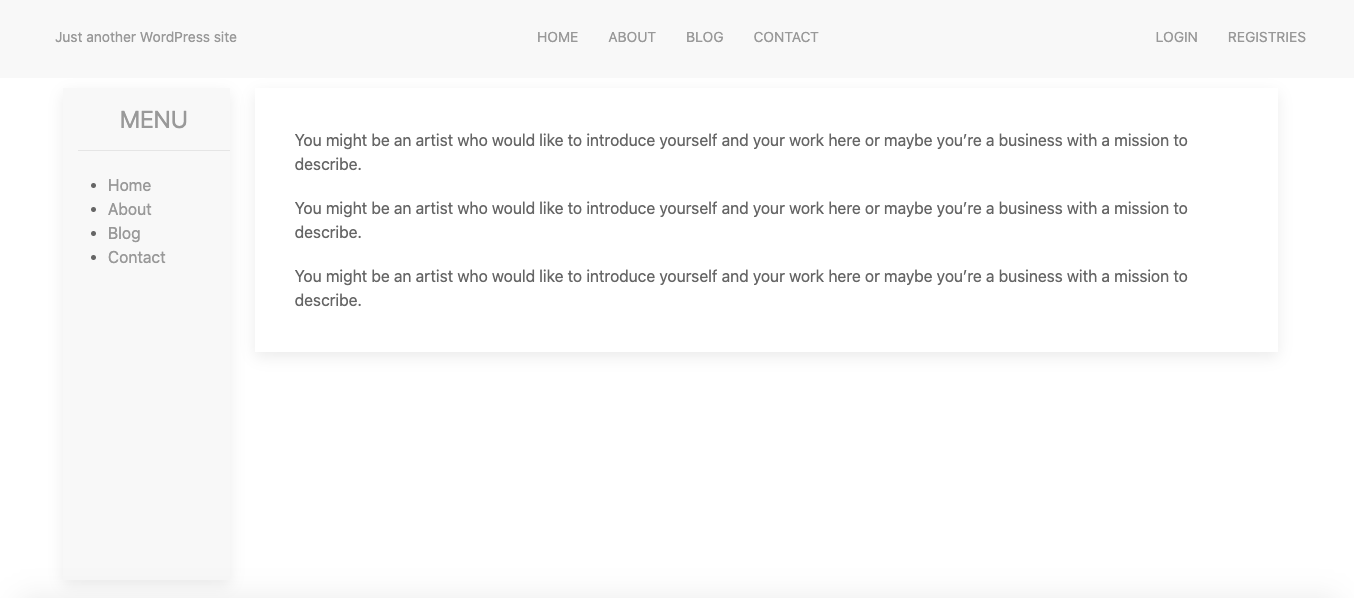The image size is (1354, 598).
Task: Click the divider line under the MENU heading
Action: point(154,150)
